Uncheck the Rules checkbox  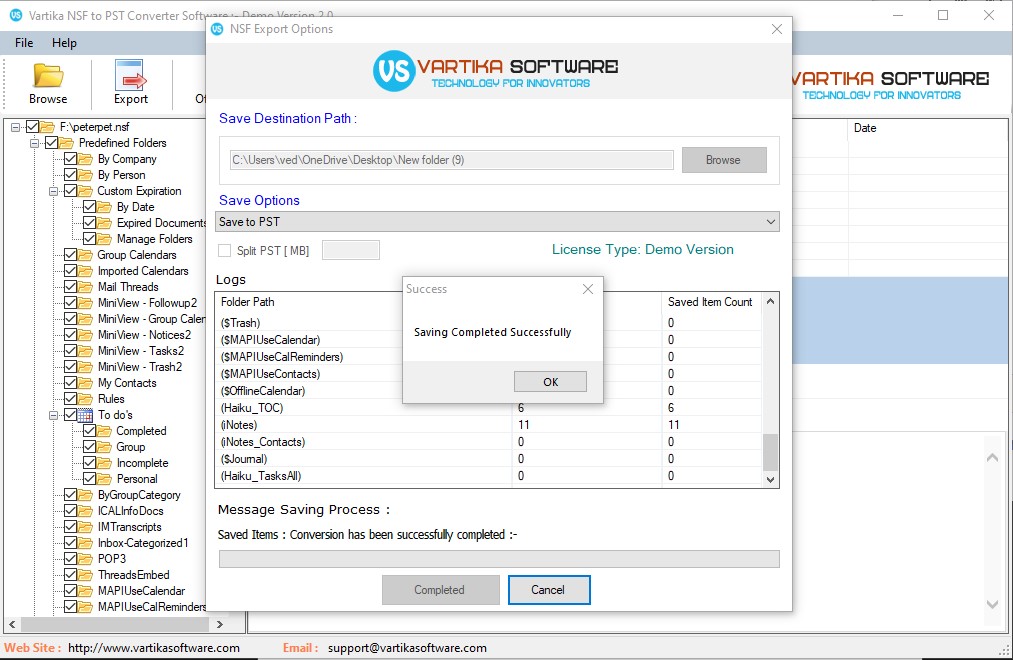coord(70,399)
